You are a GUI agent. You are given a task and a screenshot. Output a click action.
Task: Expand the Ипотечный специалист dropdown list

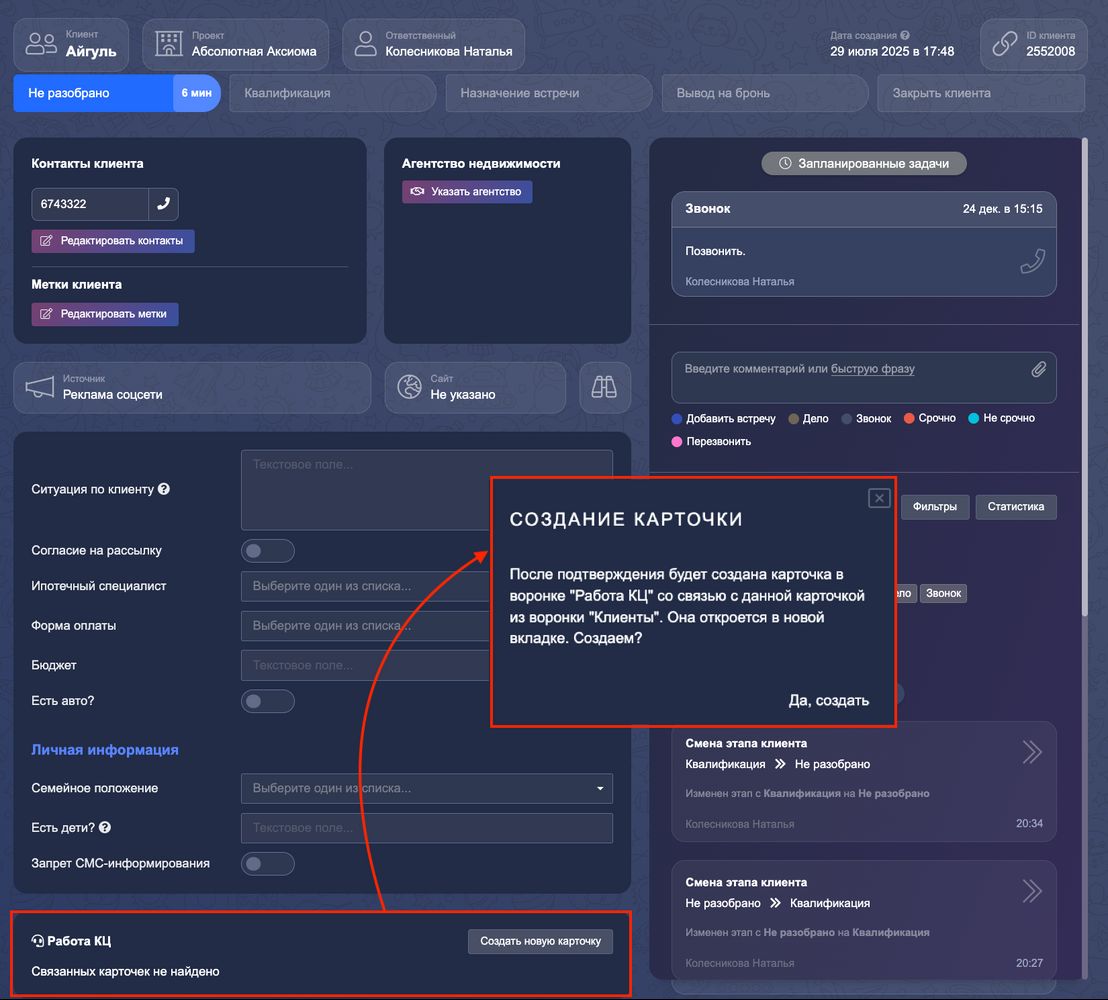365,587
